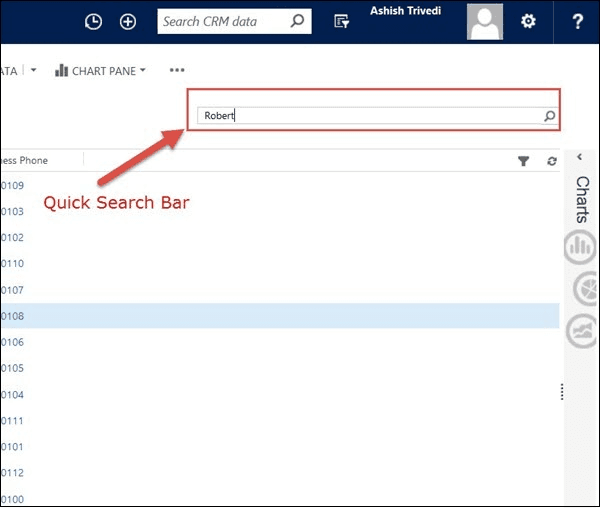This screenshot has width=600, height=508.
Task: Select the bar chart icon in Charts pane
Action: tap(580, 247)
